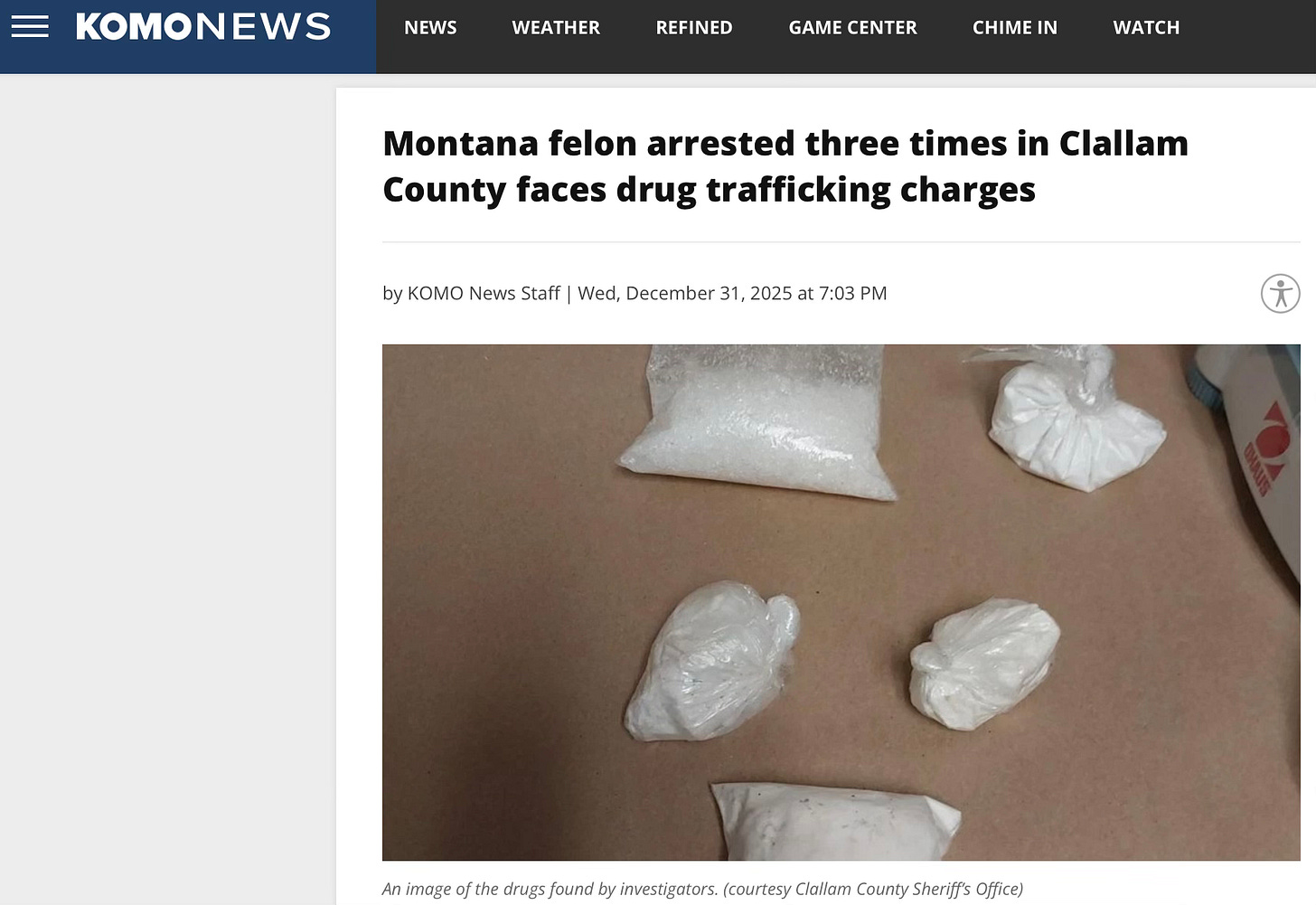Viewport: 1316px width, 905px height.
Task: Click the photo caption crediting the Sheriff's Office
Action: tap(702, 889)
